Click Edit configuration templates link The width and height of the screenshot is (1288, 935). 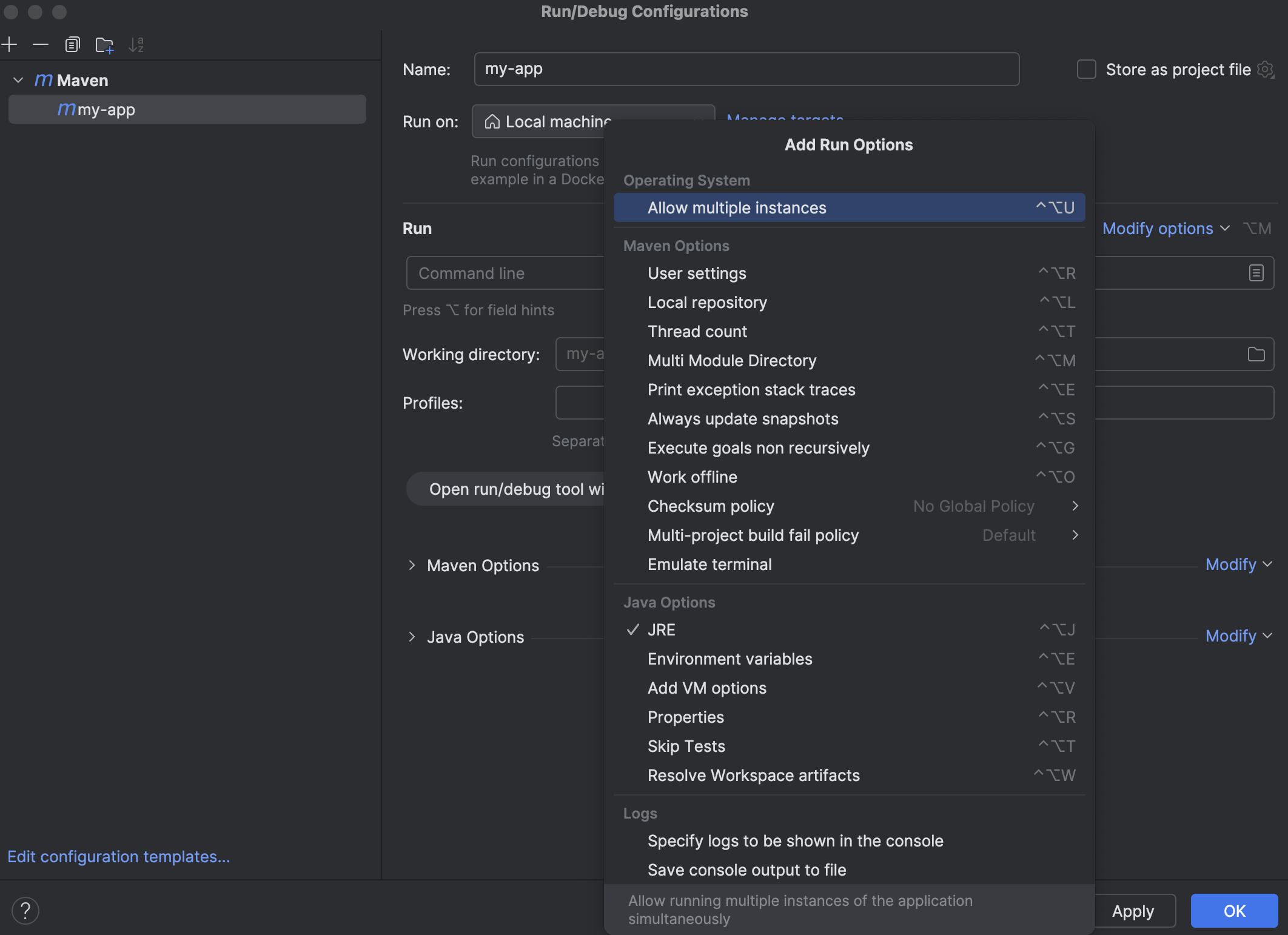(119, 857)
